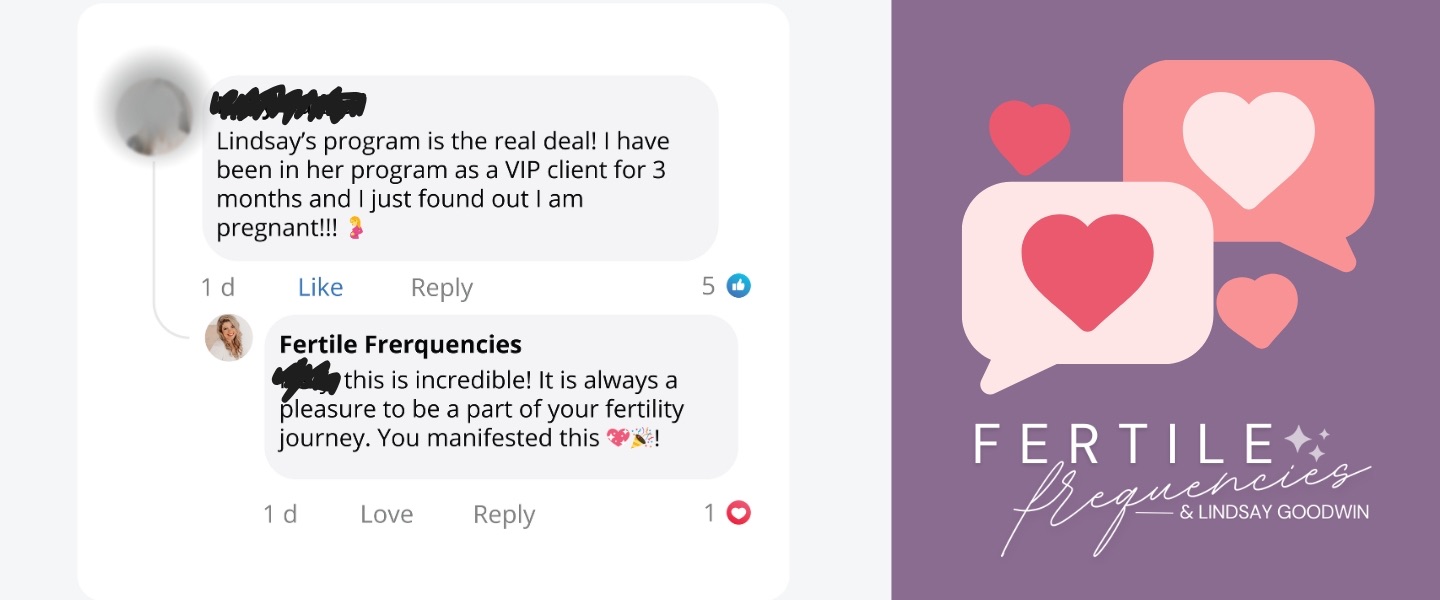Click Like under the first comment
Viewport: 1440px width, 600px height.
pyautogui.click(x=320, y=287)
